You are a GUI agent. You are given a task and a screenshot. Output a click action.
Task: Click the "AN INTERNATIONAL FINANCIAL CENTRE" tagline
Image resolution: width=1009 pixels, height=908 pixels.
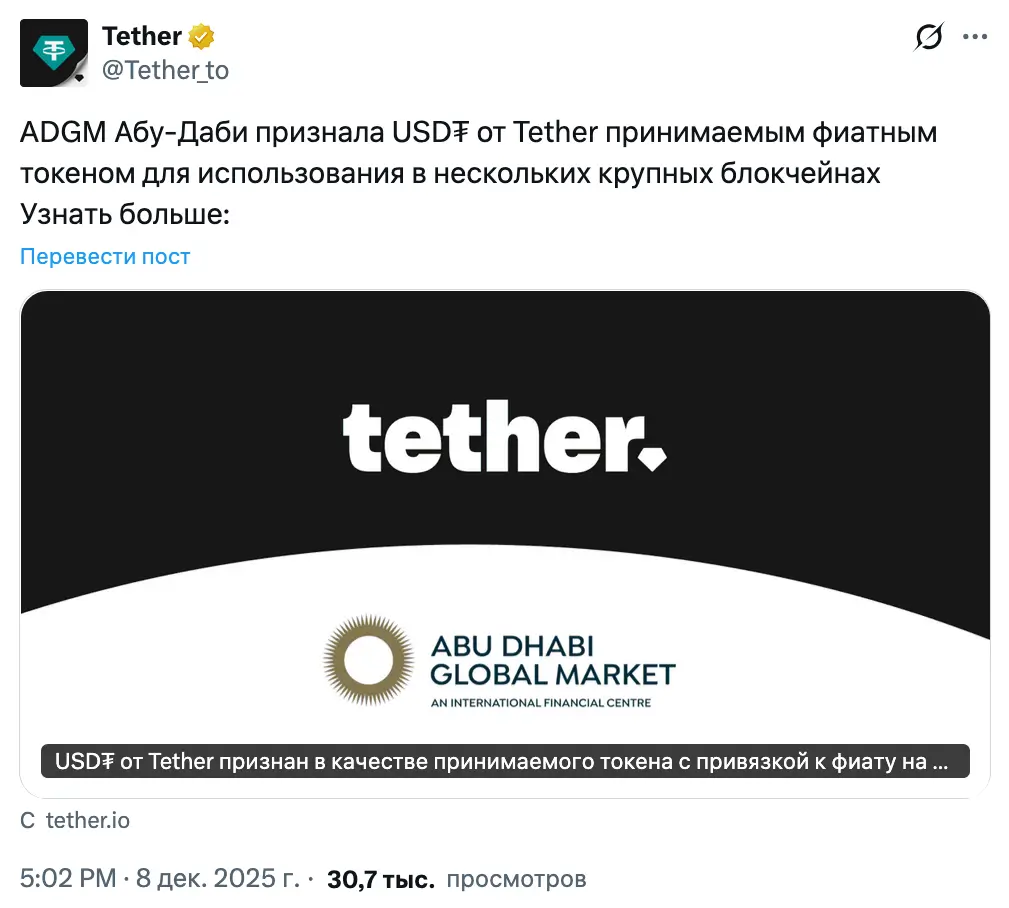point(540,703)
